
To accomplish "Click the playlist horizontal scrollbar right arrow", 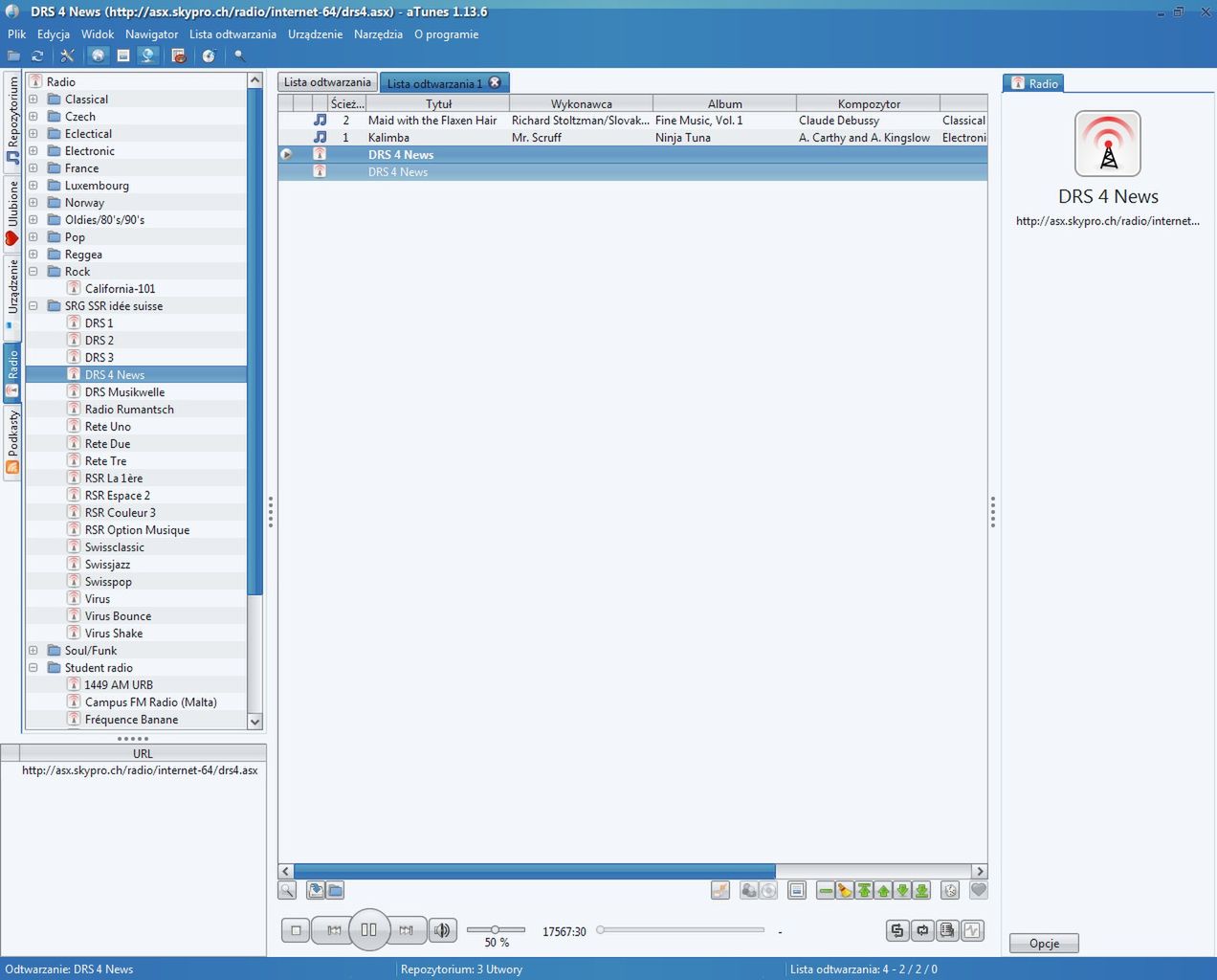I will [979, 871].
